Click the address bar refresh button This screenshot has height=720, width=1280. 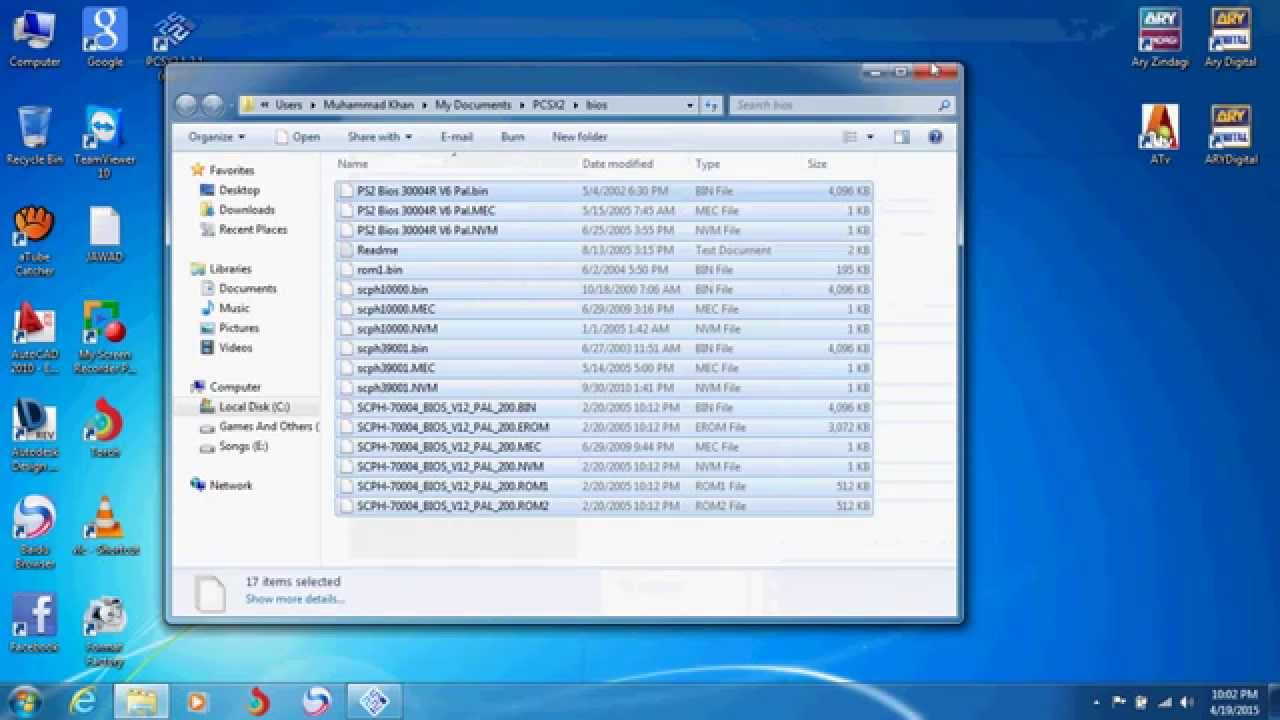[x=711, y=105]
